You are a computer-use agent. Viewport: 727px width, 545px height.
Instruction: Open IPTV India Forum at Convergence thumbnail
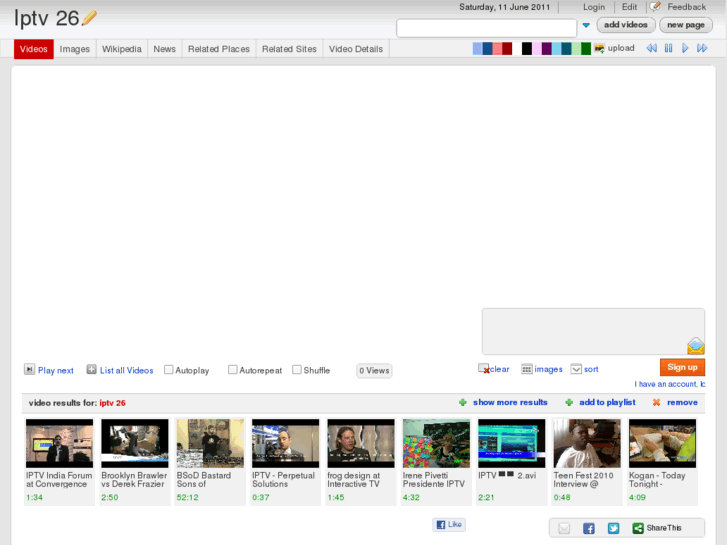(59, 443)
